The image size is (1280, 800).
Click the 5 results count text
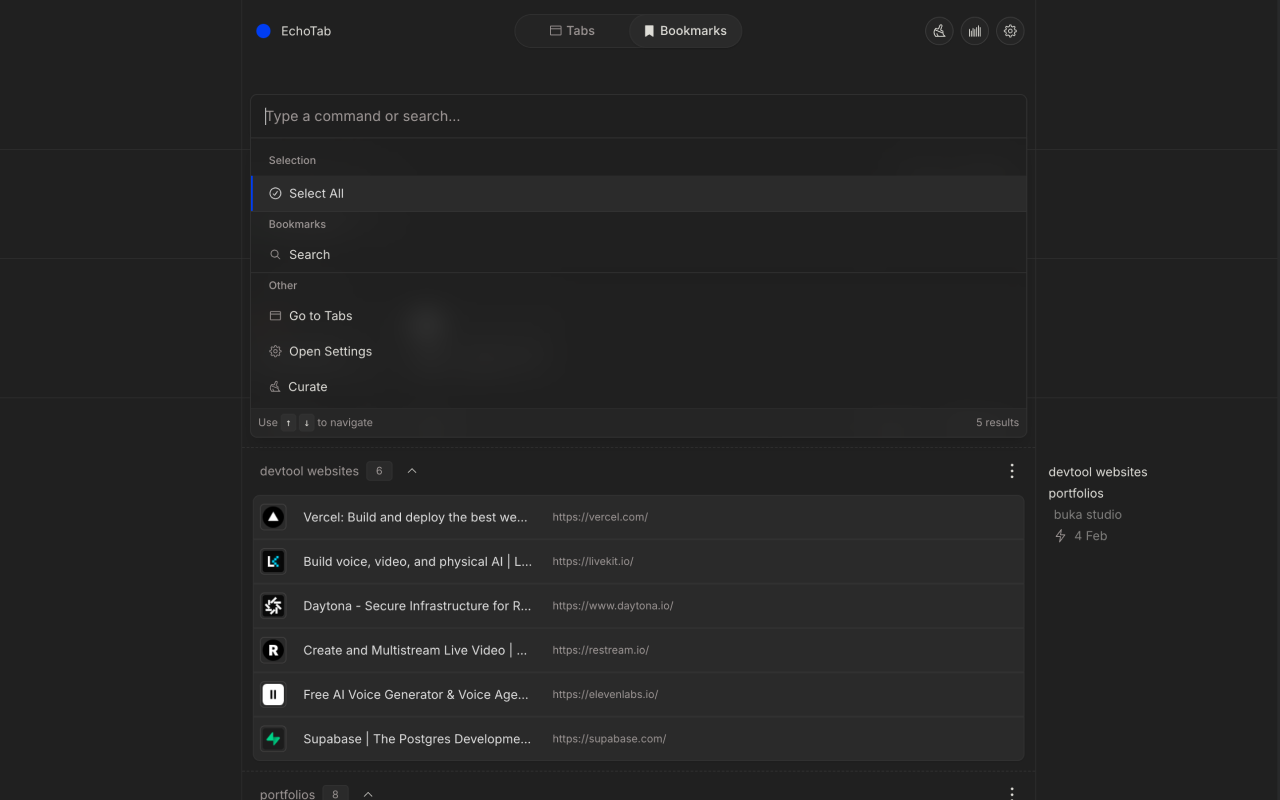998,422
